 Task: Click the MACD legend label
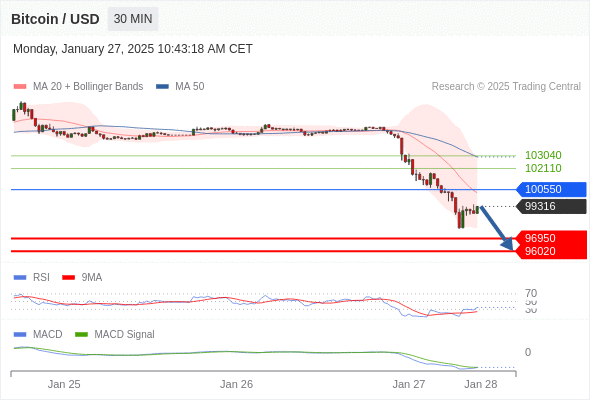48,334
